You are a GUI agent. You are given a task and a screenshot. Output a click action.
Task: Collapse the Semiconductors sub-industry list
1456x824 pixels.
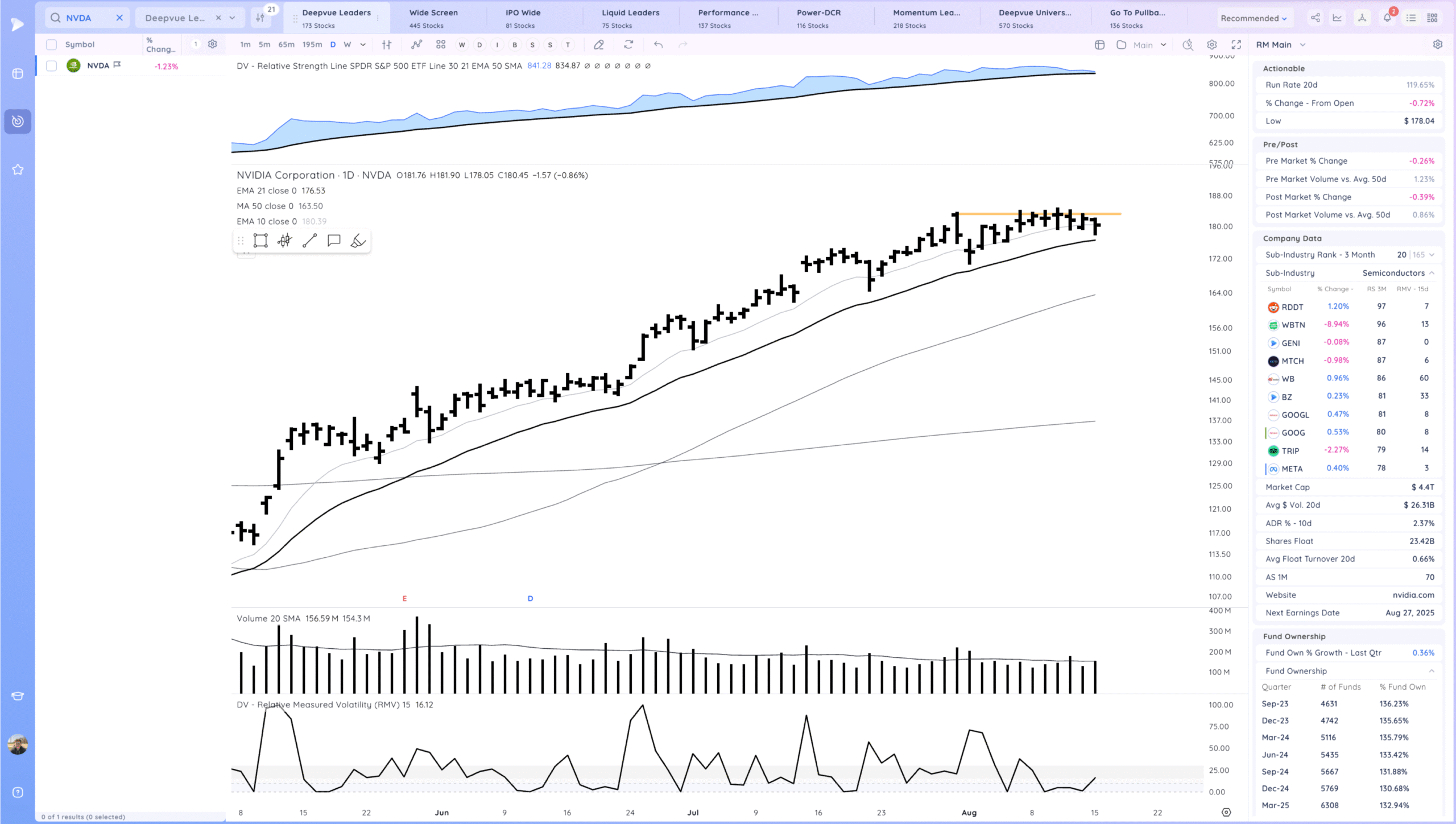point(1432,273)
